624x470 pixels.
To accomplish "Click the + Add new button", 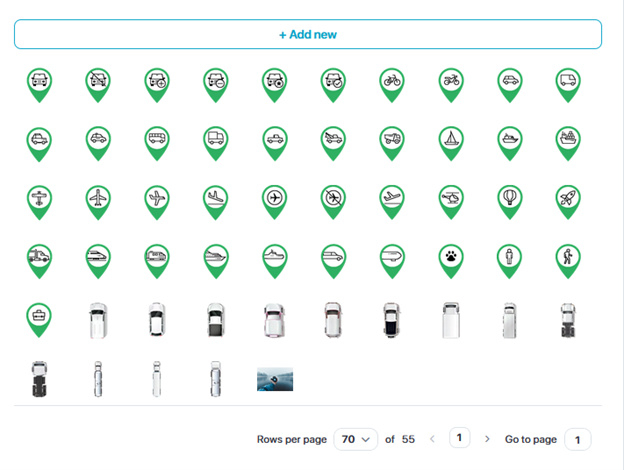I will coord(308,34).
